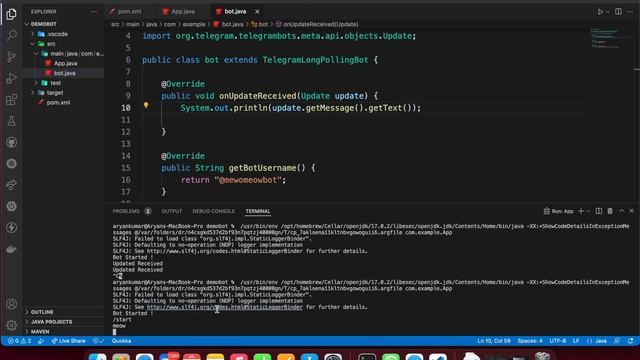Open Explorer Views and More Actions menu
This screenshot has width=640, height=360.
[93, 12]
